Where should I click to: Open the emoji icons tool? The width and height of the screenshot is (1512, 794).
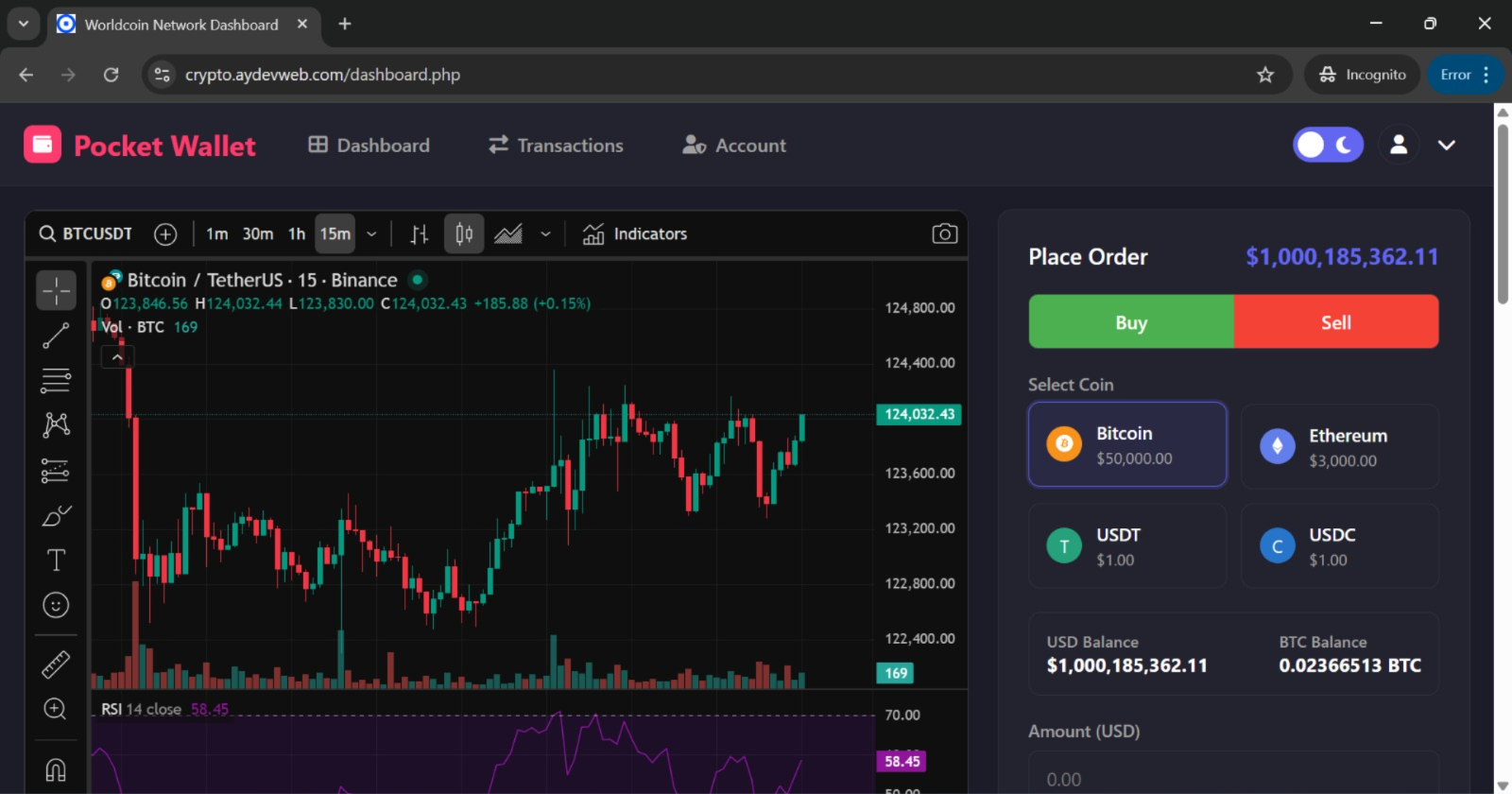pos(56,605)
